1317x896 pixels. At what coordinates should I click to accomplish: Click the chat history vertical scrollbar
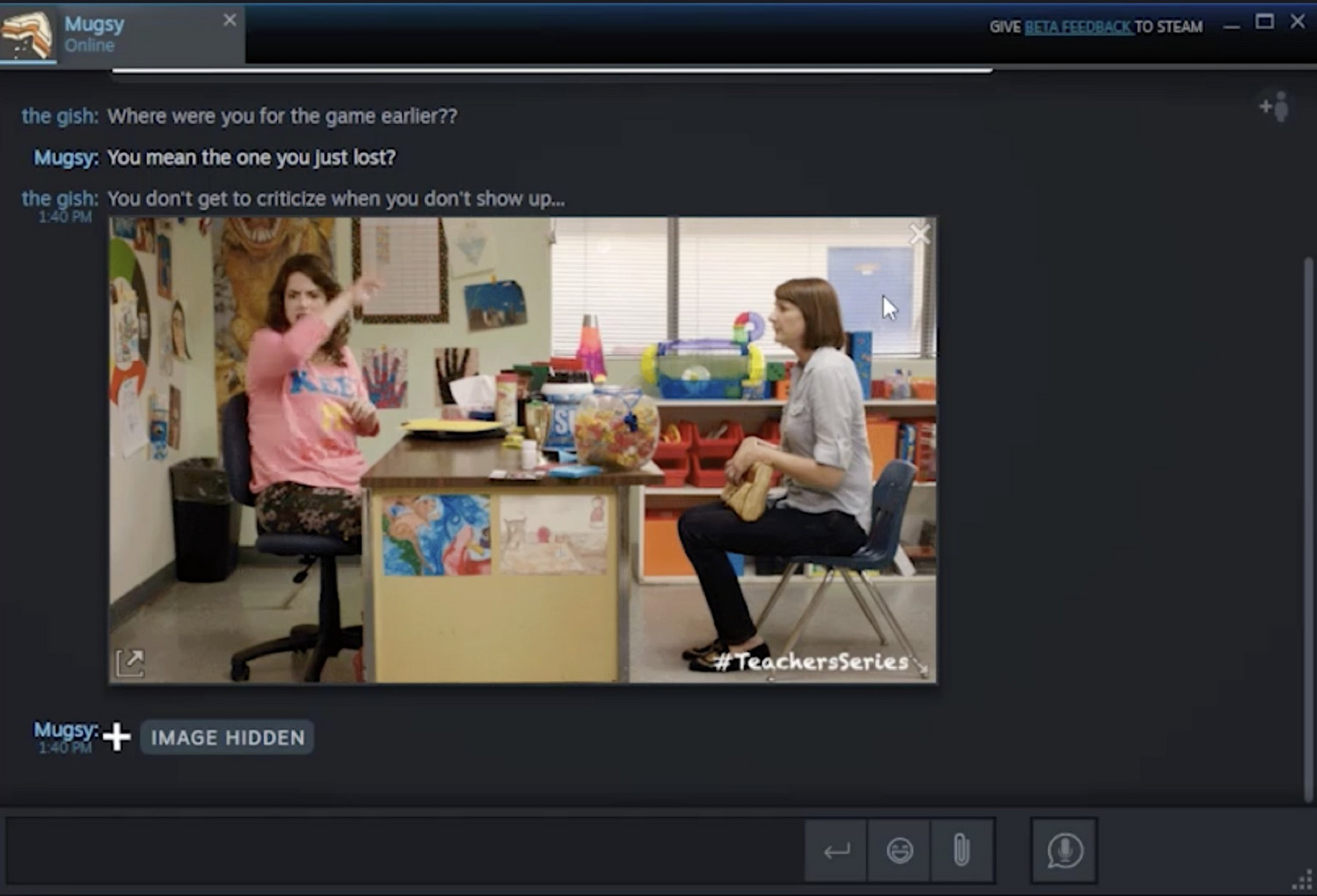1307,529
